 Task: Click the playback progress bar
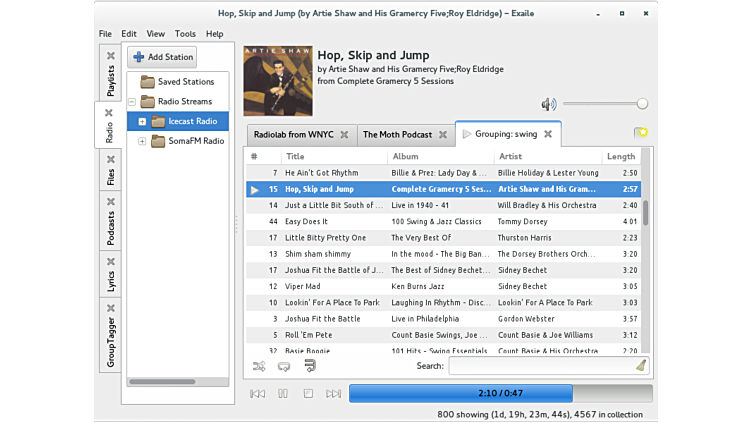click(500, 394)
